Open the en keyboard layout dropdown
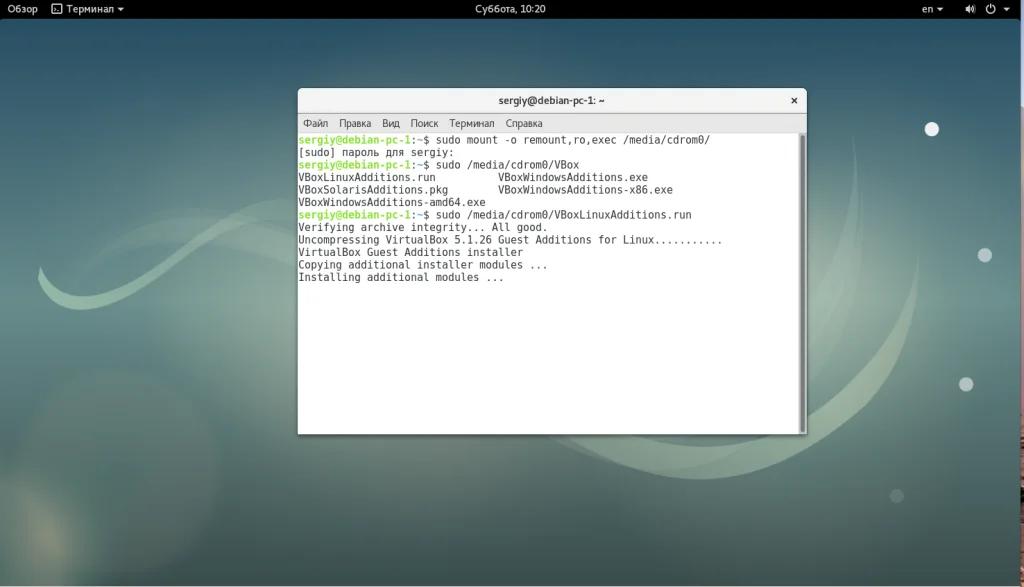This screenshot has width=1024, height=587. coord(932,9)
